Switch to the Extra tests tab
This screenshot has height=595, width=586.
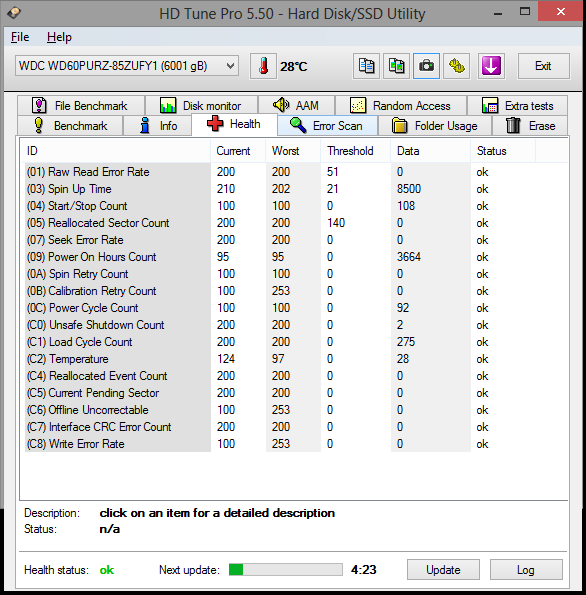pyautogui.click(x=518, y=105)
